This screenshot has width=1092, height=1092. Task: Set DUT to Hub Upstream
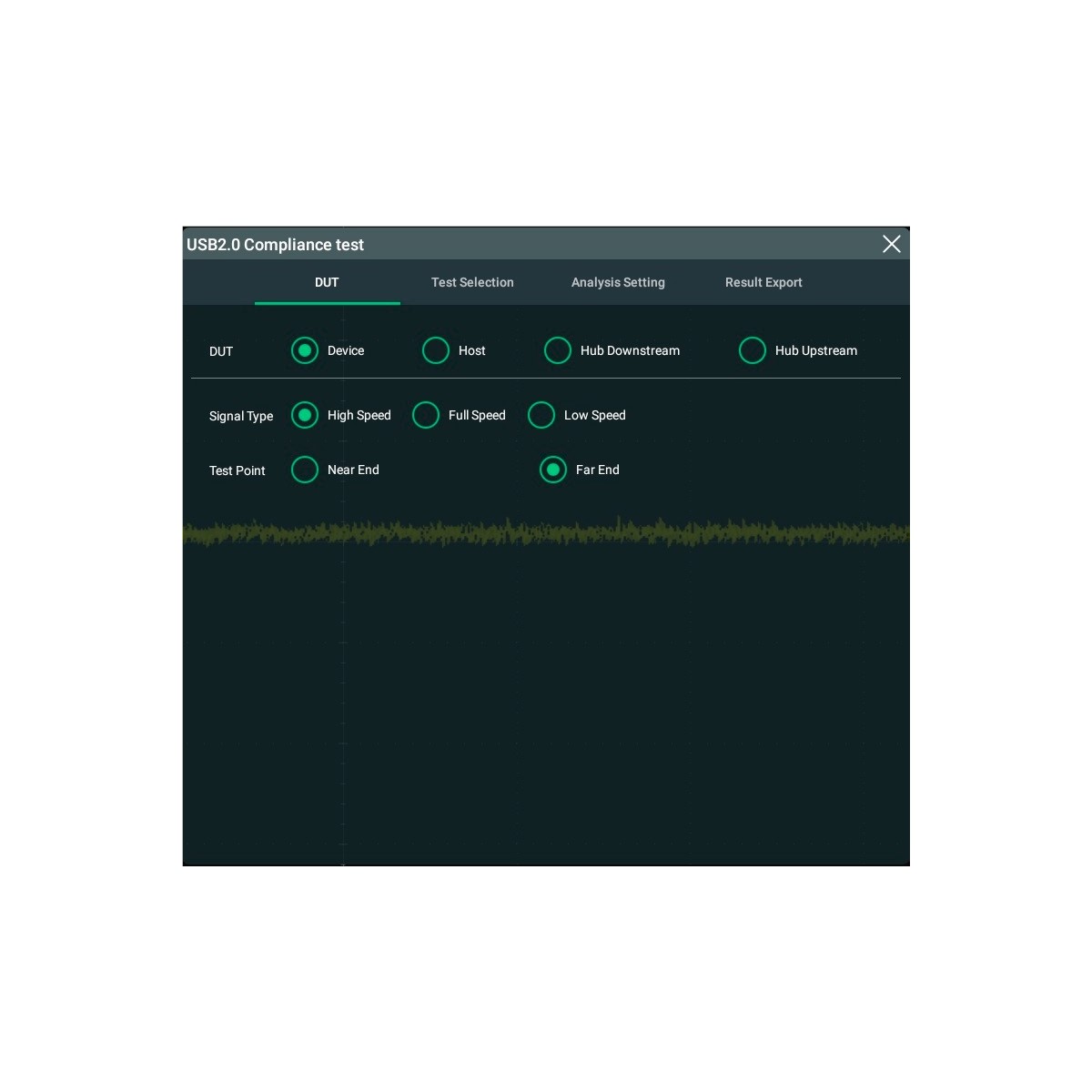(x=753, y=350)
